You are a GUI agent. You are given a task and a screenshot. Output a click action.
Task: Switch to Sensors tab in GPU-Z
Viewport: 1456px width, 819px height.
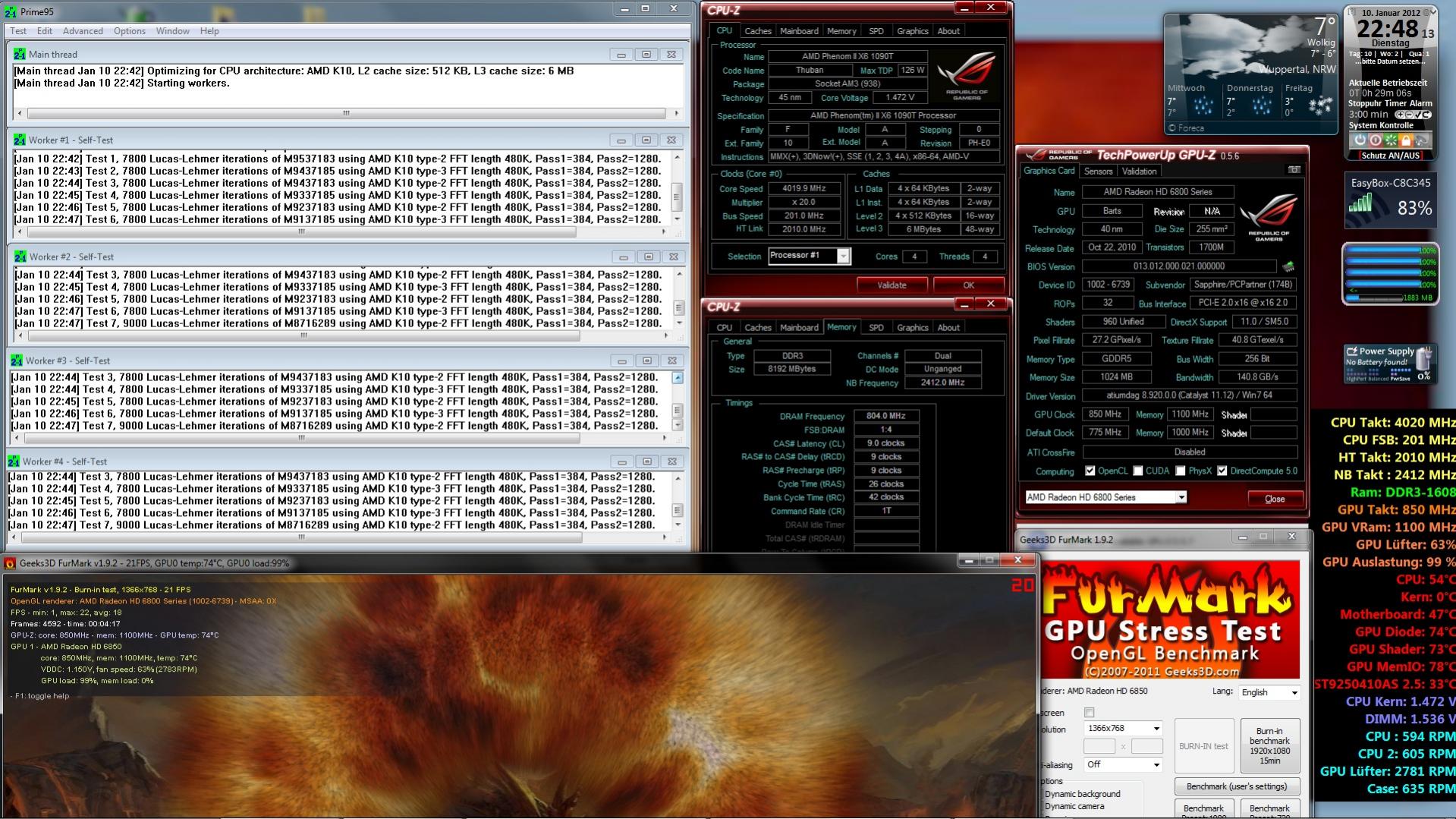(x=1098, y=172)
